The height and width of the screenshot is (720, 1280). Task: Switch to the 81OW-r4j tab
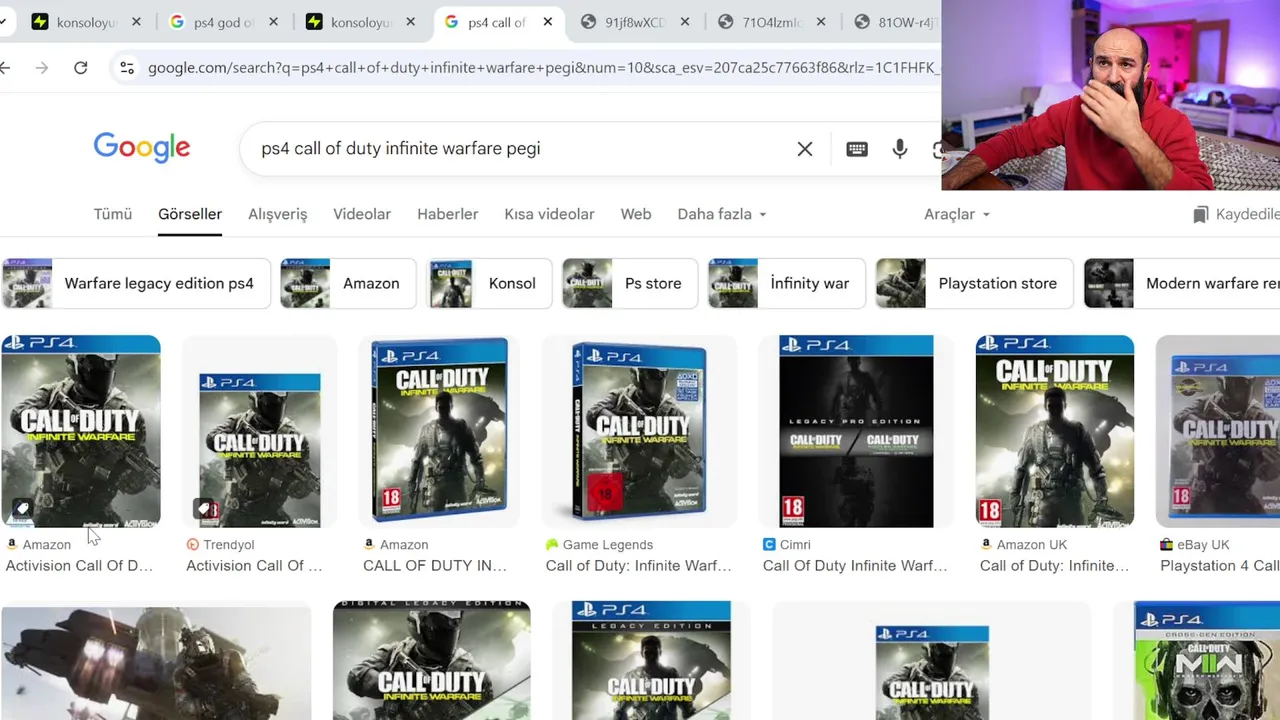click(893, 22)
